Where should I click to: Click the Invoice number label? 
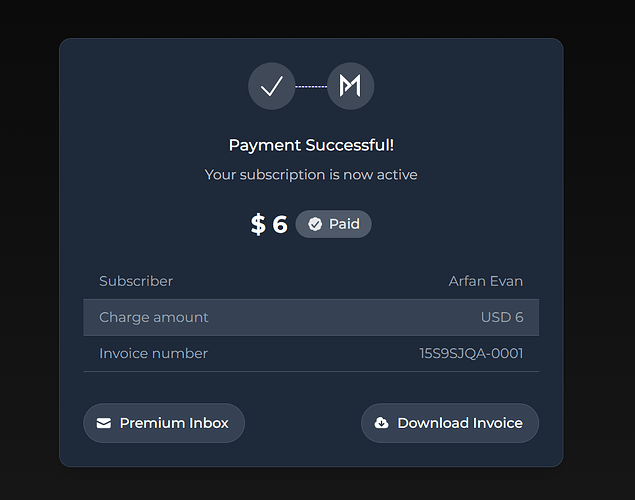point(153,353)
